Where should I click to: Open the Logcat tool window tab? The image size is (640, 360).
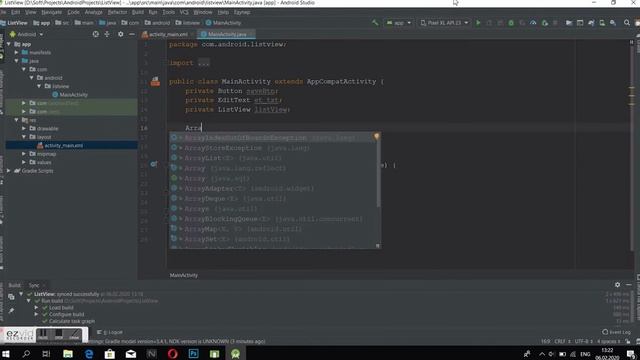(x=110, y=332)
